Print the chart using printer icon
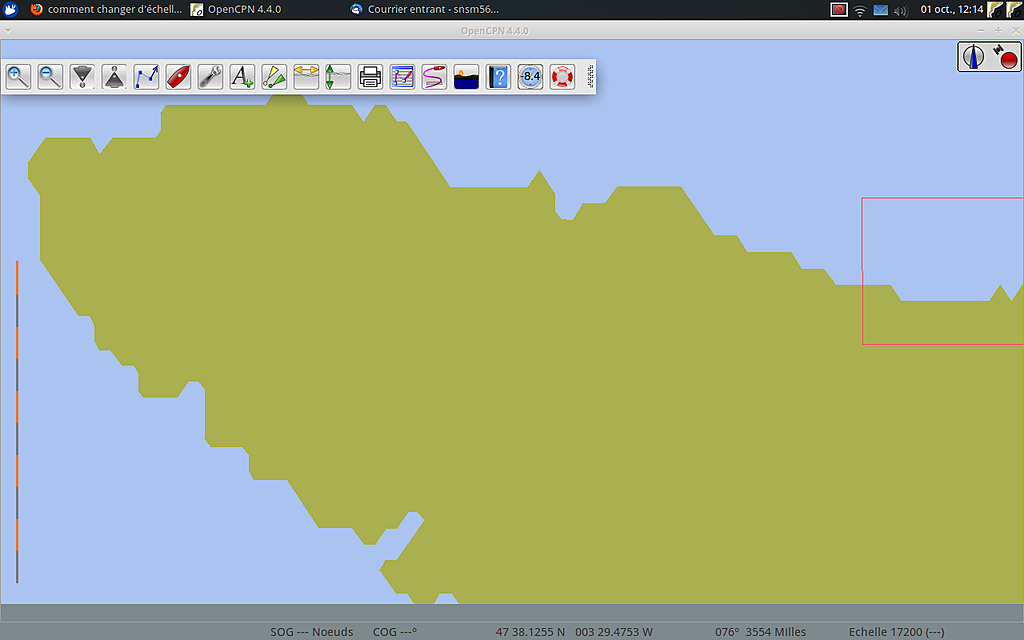The width and height of the screenshot is (1024, 640). coord(370,76)
